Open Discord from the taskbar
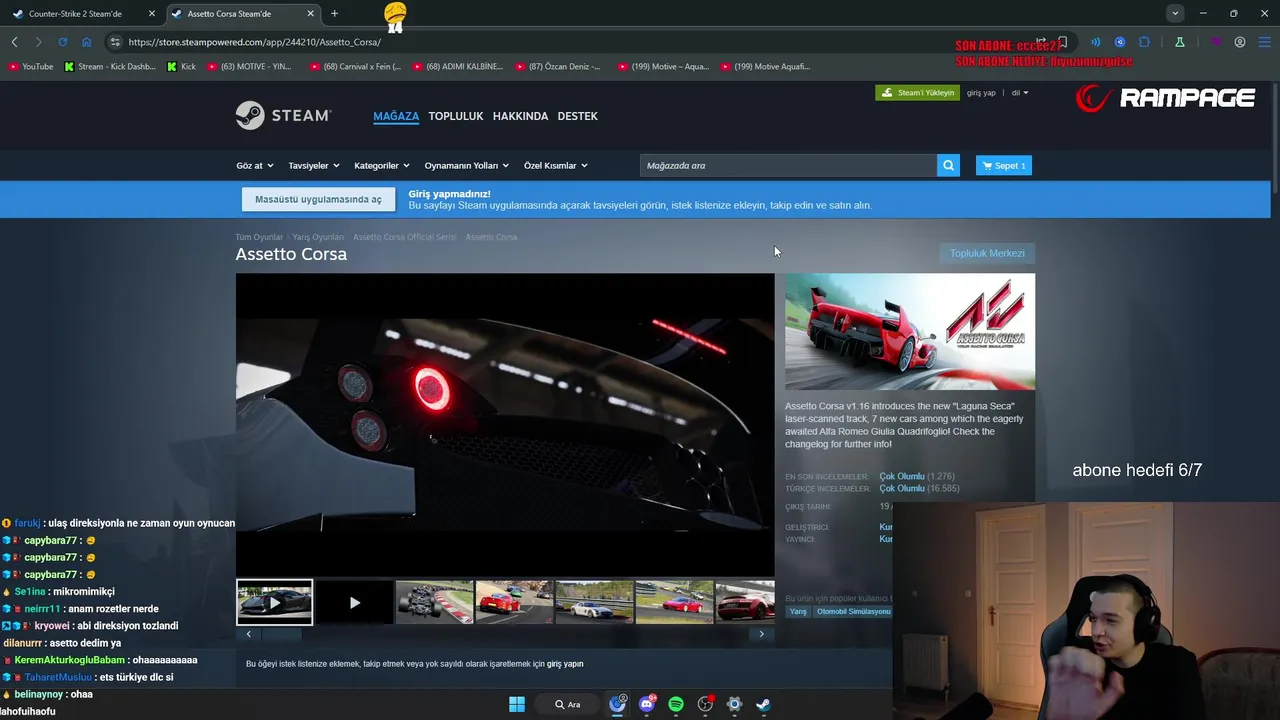 pyautogui.click(x=647, y=704)
